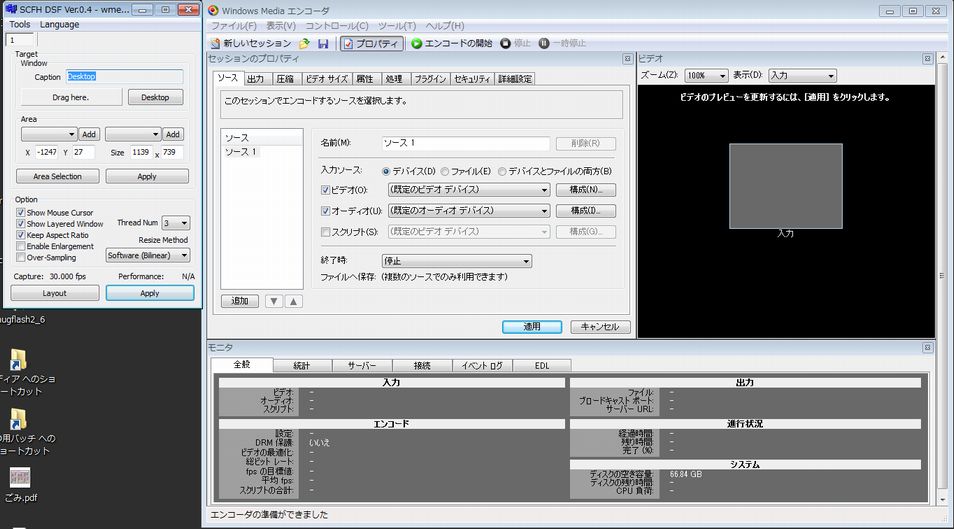Click the X coordinate field showing -1247
The image size is (954, 529).
47,152
